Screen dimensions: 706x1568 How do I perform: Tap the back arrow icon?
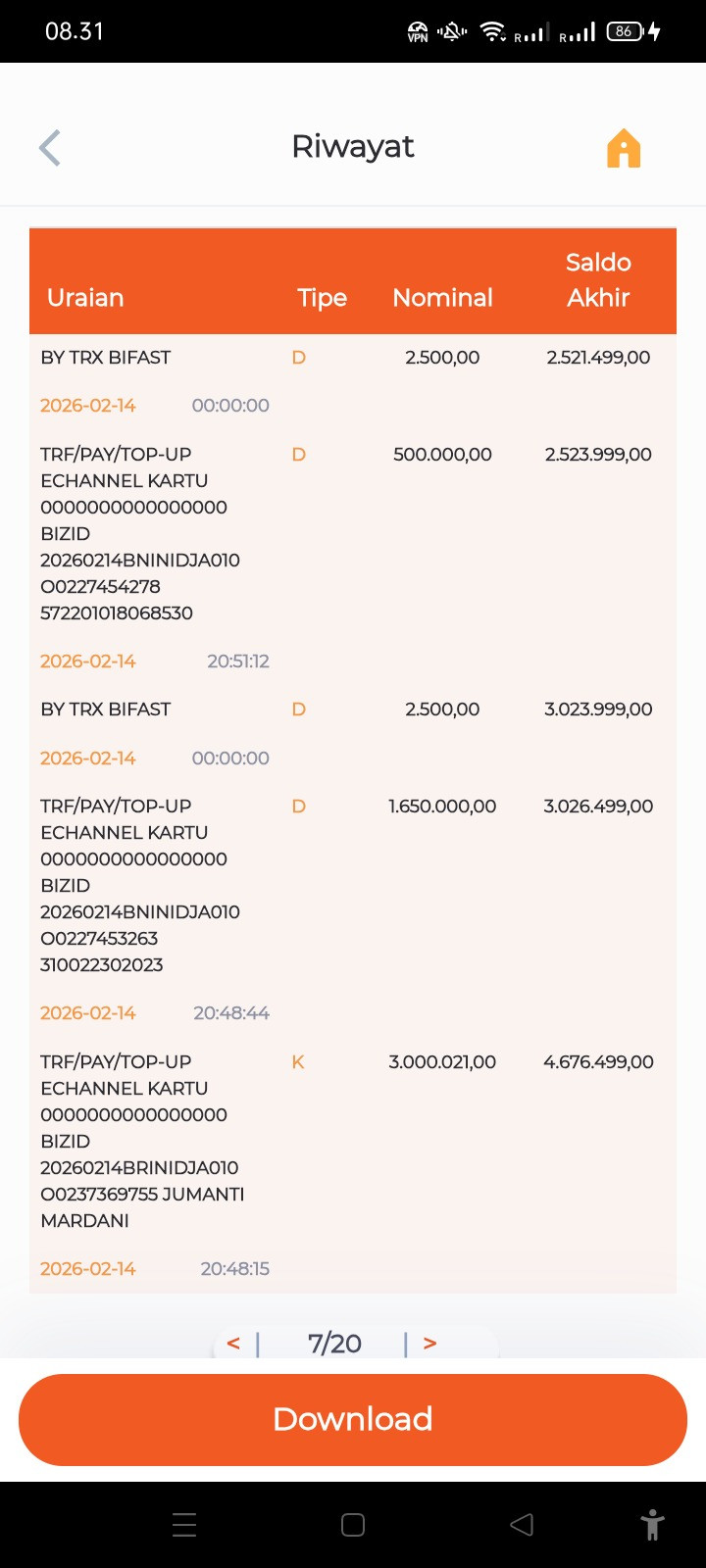tap(50, 148)
